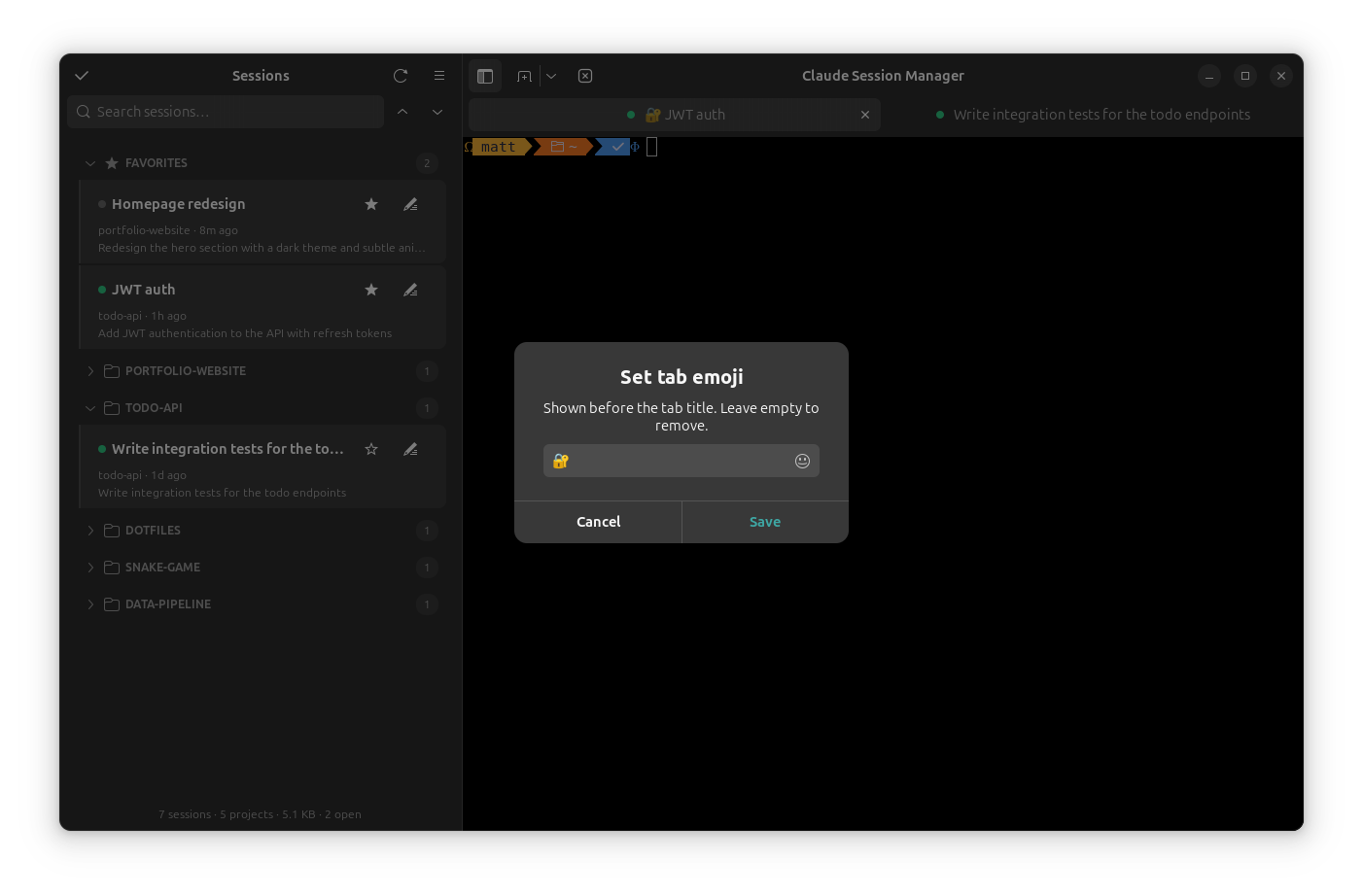Minimize the Claude Session Manager window
Screen dimensions: 1363x896
(x=1209, y=76)
